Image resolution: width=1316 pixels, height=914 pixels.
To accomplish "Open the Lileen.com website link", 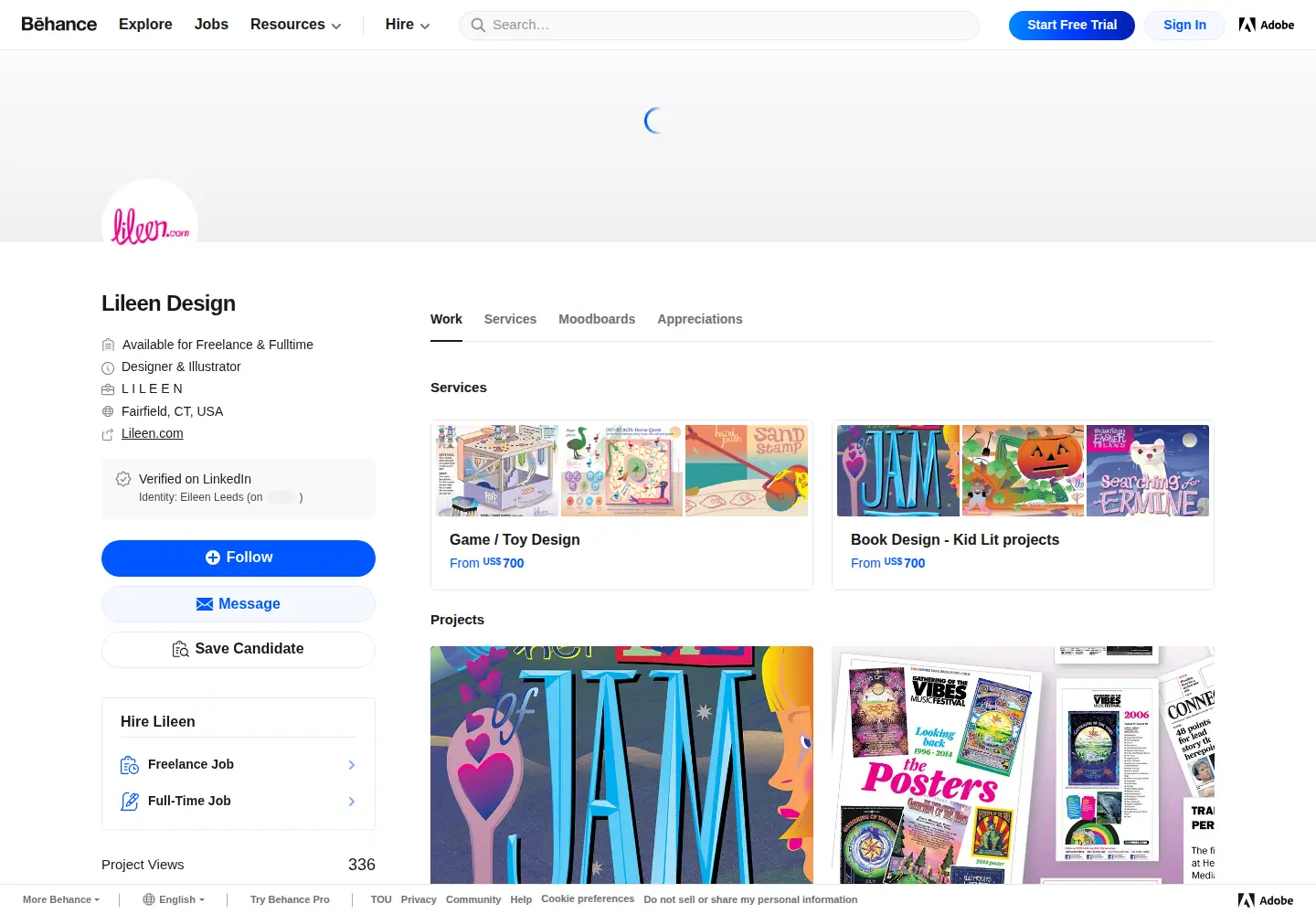I will point(153,434).
